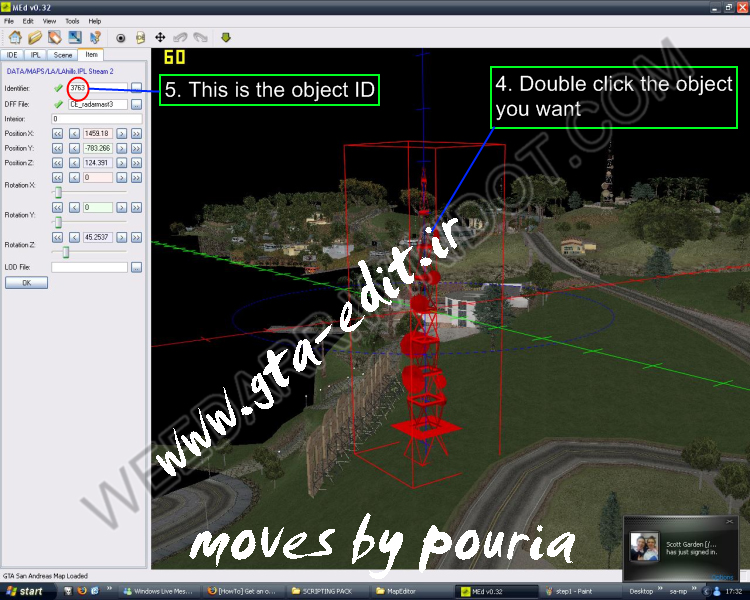Decrease Rotation X with << button

pos(57,178)
